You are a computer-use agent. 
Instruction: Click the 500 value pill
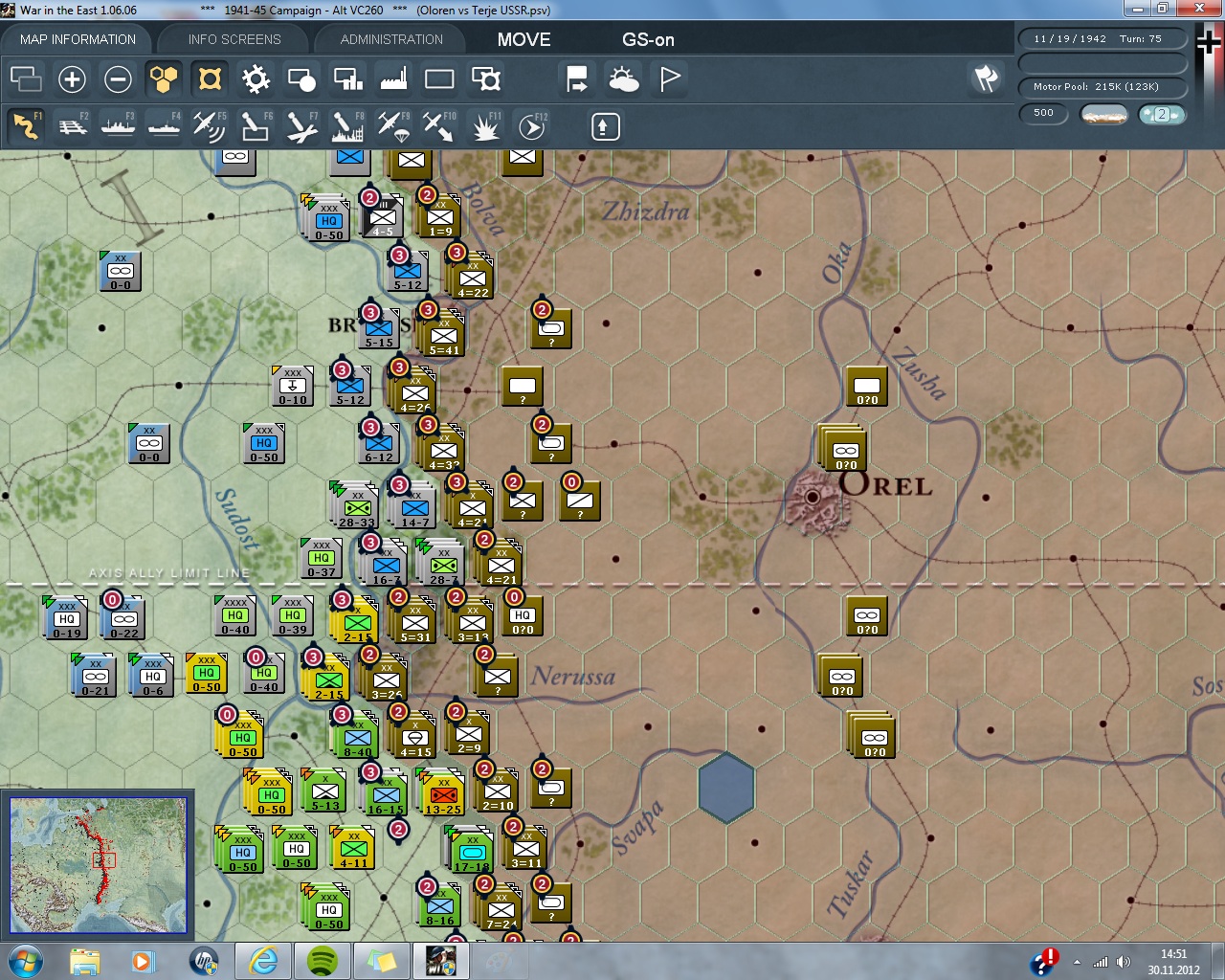point(1044,114)
